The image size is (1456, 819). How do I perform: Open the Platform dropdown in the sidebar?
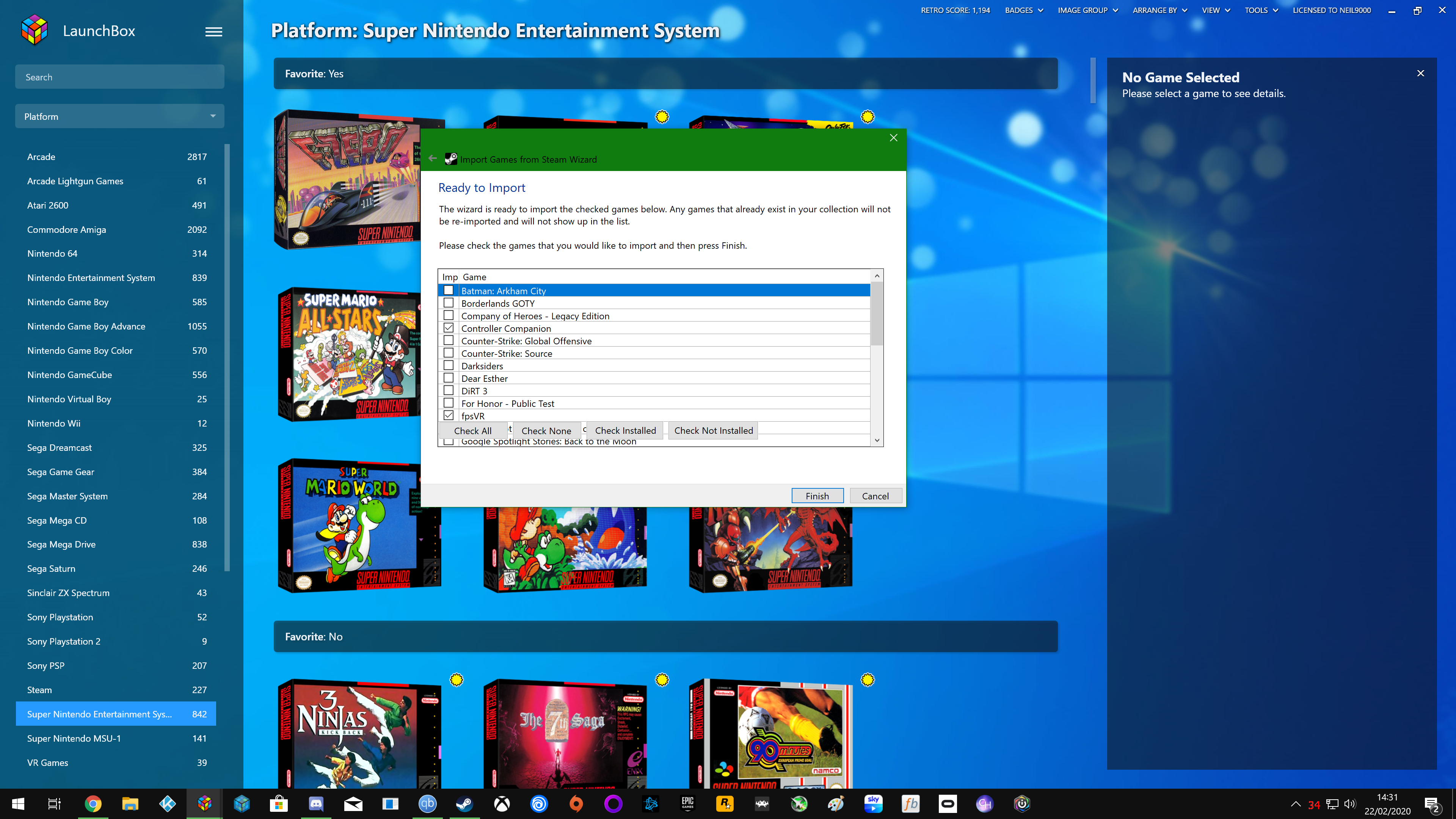coord(120,116)
